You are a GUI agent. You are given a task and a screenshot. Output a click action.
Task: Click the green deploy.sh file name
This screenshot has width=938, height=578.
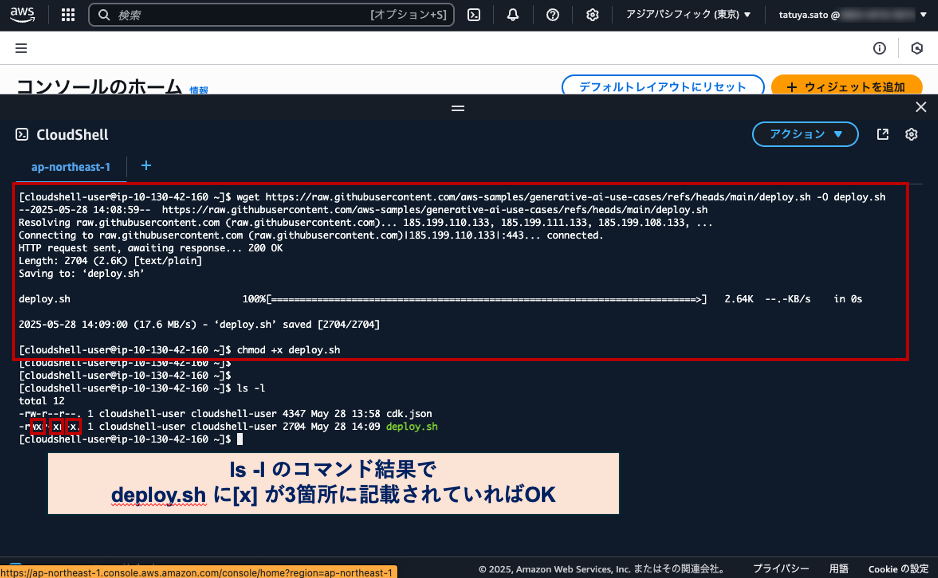tap(412, 427)
